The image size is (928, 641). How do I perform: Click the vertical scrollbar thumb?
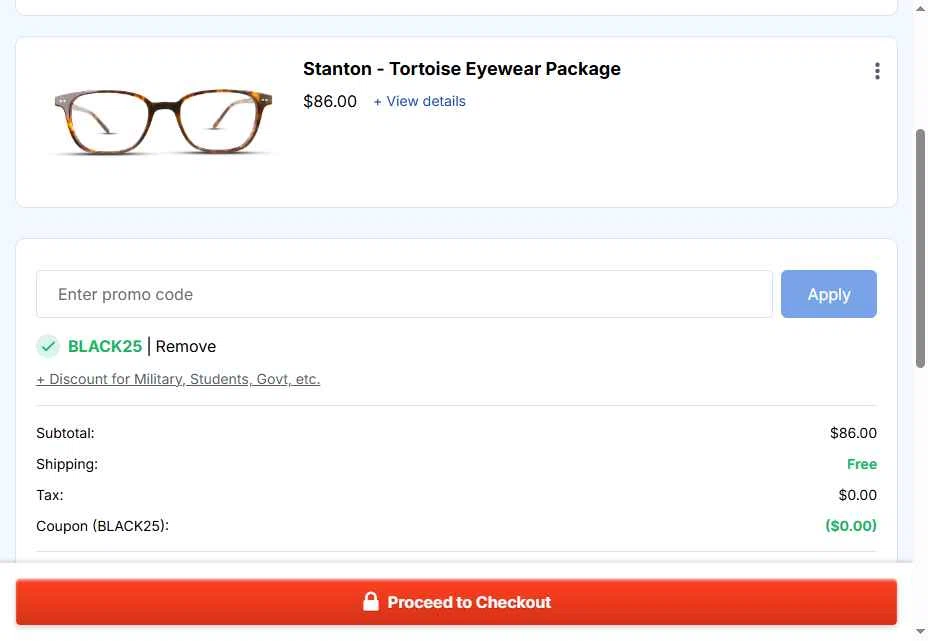pos(921,248)
